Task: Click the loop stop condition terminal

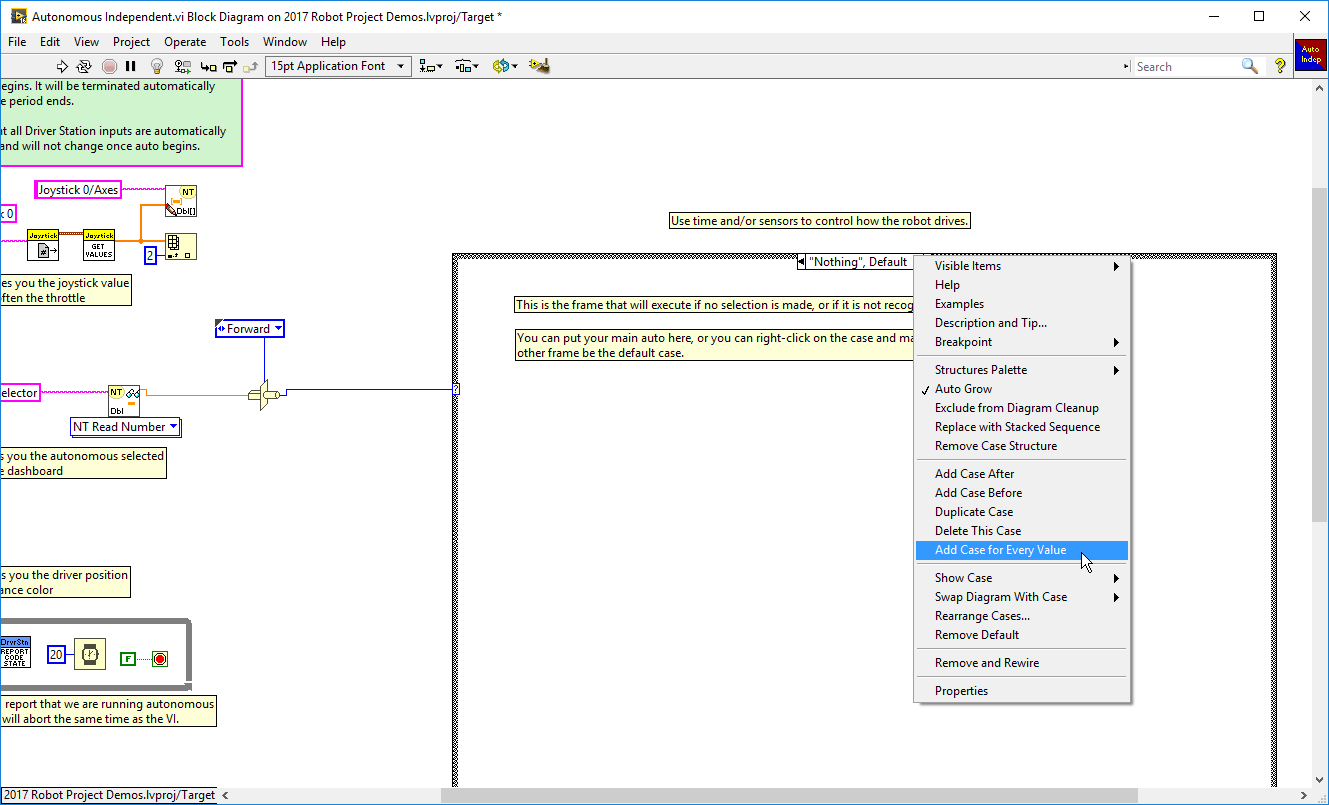Action: tap(159, 658)
